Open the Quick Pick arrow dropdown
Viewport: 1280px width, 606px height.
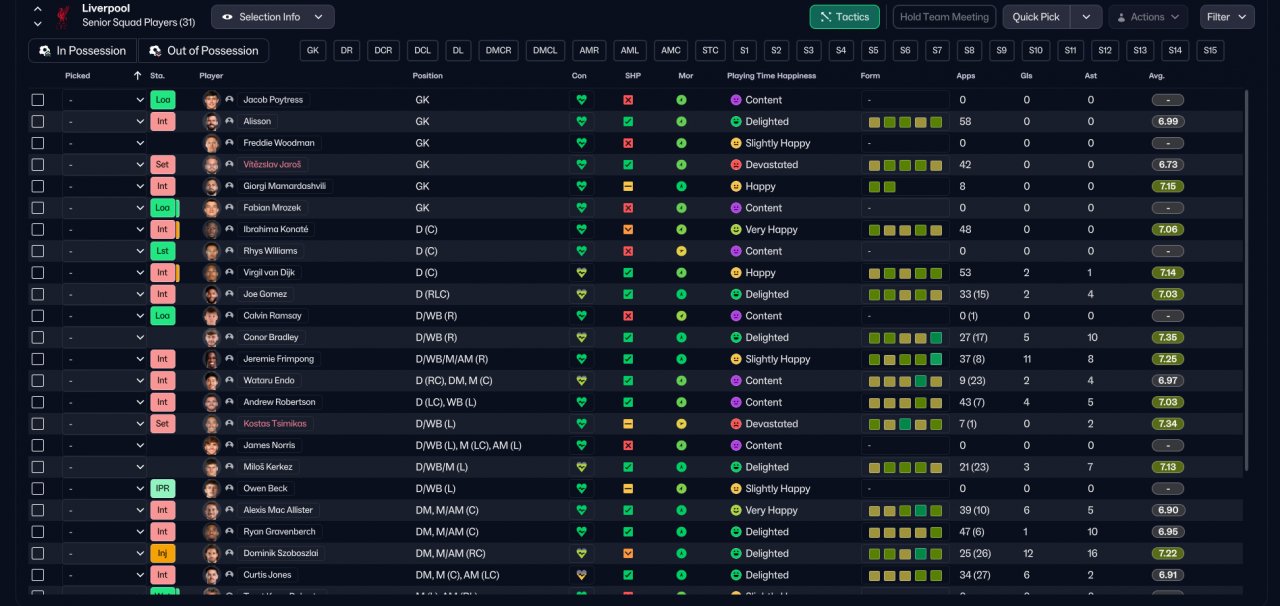[x=1086, y=17]
